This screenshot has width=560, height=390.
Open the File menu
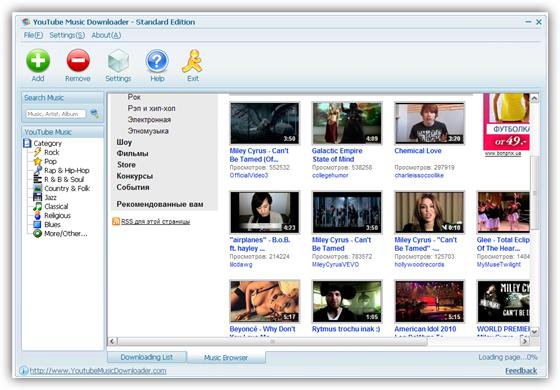(33, 35)
